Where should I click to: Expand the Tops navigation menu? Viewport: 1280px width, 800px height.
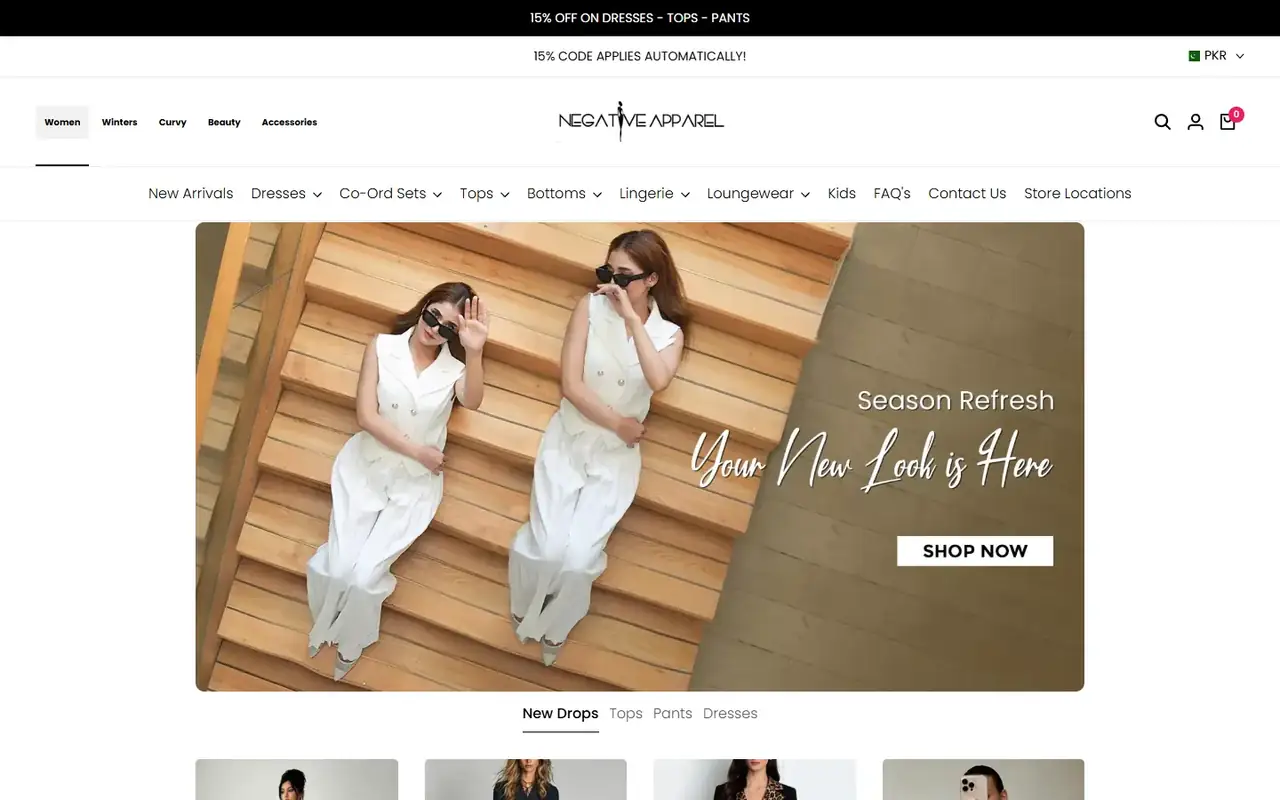point(484,193)
